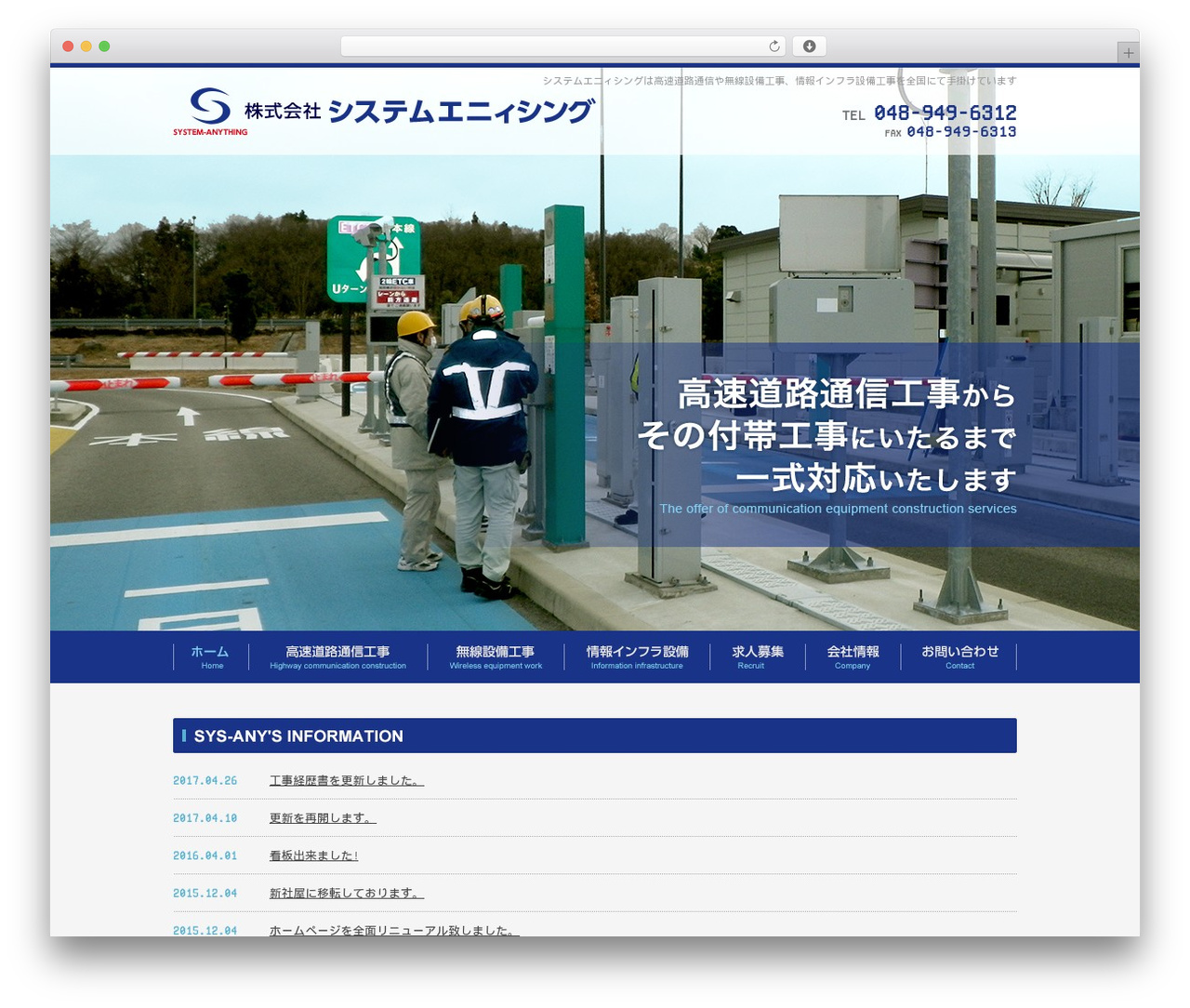This screenshot has width=1190, height=1008.
Task: Open the 求人募集 Recruit page
Action: tap(757, 657)
